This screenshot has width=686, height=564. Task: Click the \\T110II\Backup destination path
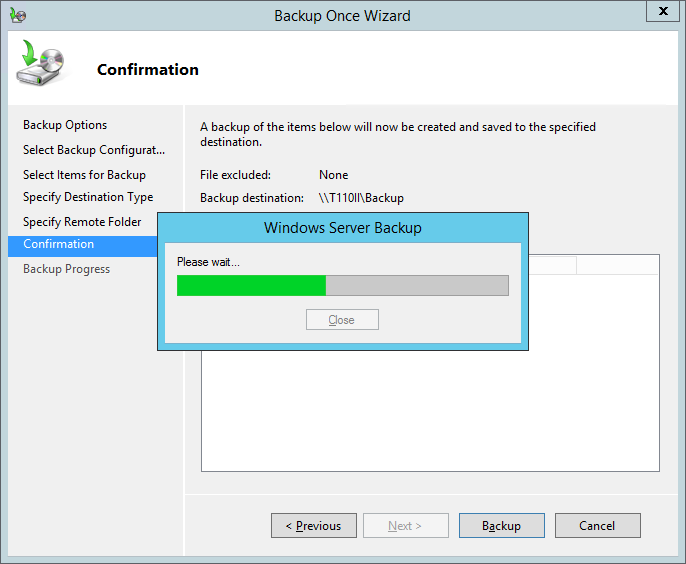(x=361, y=198)
